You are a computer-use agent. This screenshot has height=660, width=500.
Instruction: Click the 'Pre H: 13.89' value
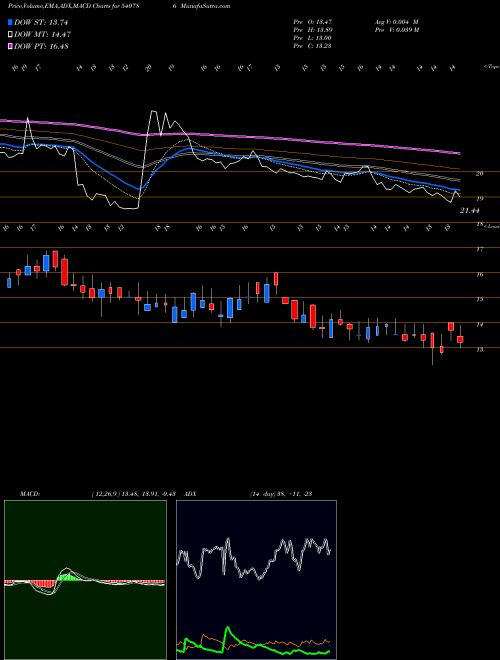click(x=312, y=30)
